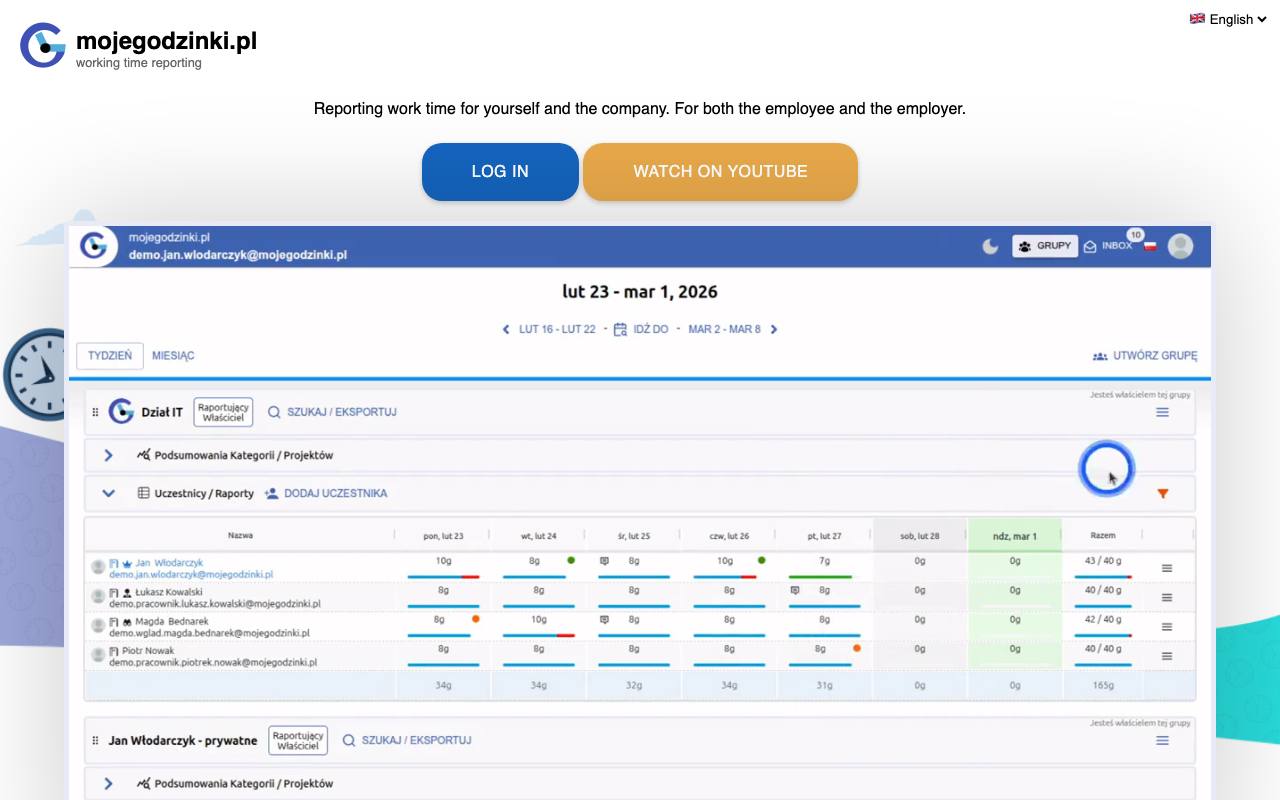Select the MIESIĄC tab
This screenshot has width=1280, height=800.
point(173,355)
